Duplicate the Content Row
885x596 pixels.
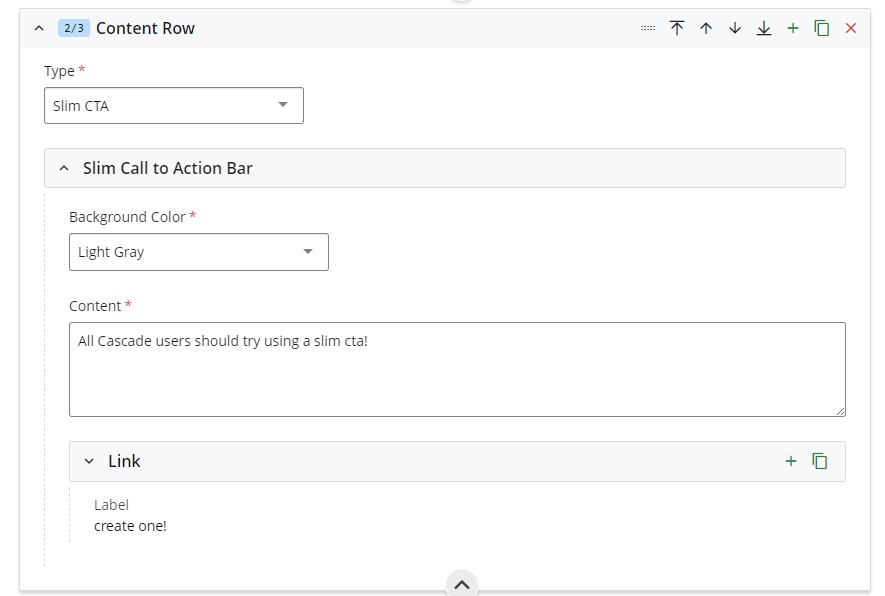pyautogui.click(x=819, y=28)
